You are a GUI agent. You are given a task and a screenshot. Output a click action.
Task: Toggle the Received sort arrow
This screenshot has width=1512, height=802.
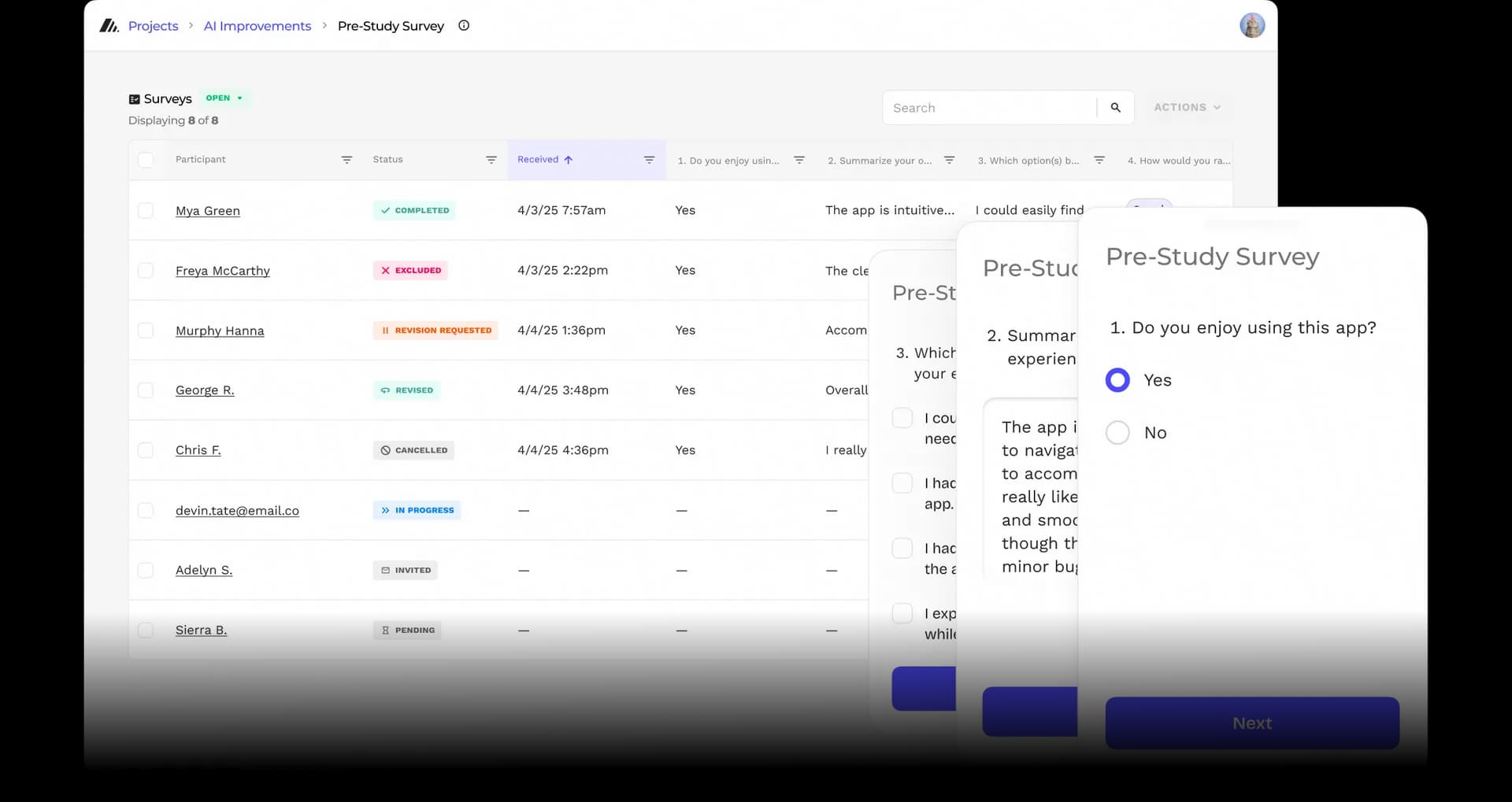569,160
